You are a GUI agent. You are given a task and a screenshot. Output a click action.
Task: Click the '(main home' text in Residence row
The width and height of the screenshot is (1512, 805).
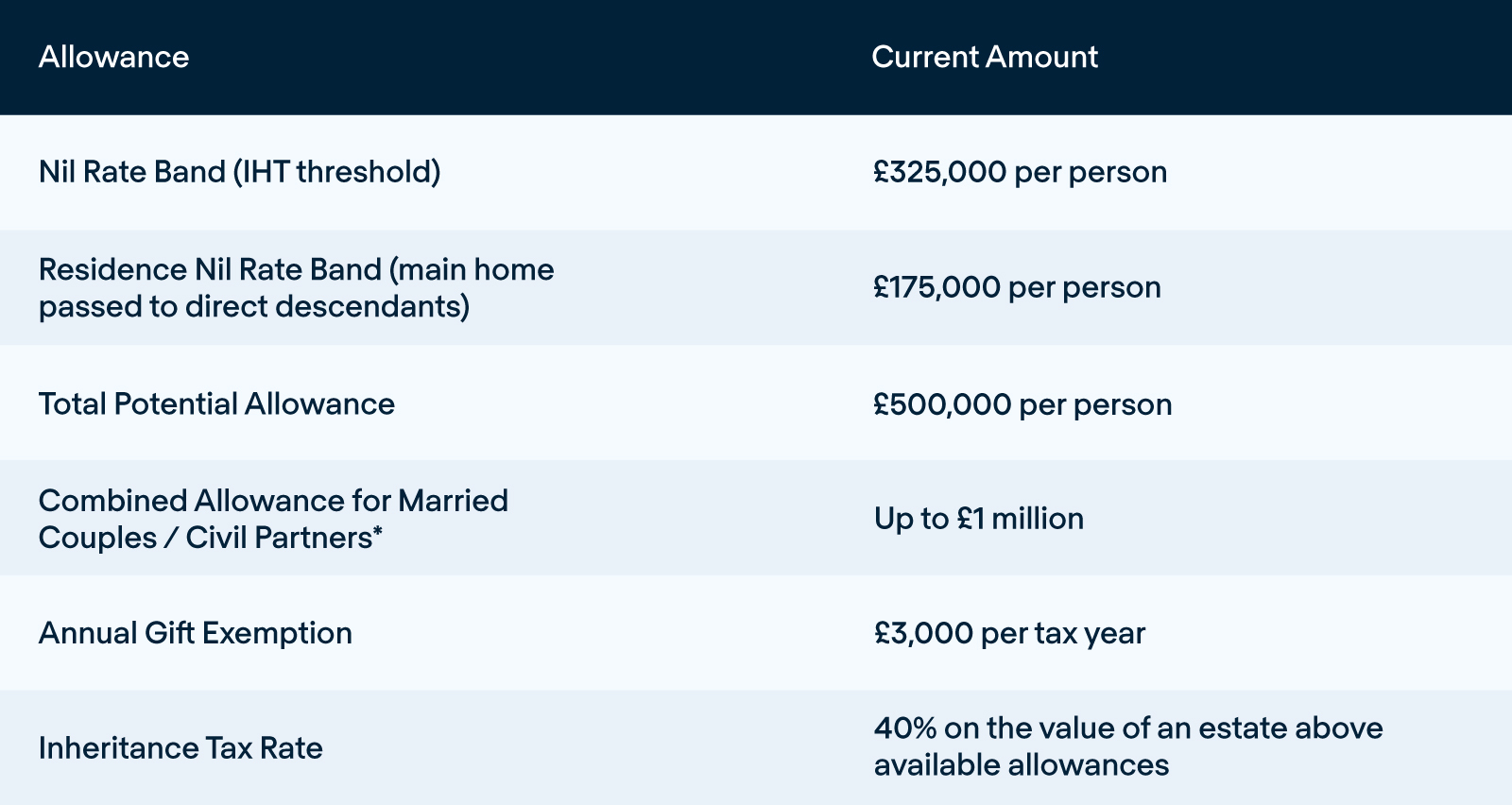point(472,269)
